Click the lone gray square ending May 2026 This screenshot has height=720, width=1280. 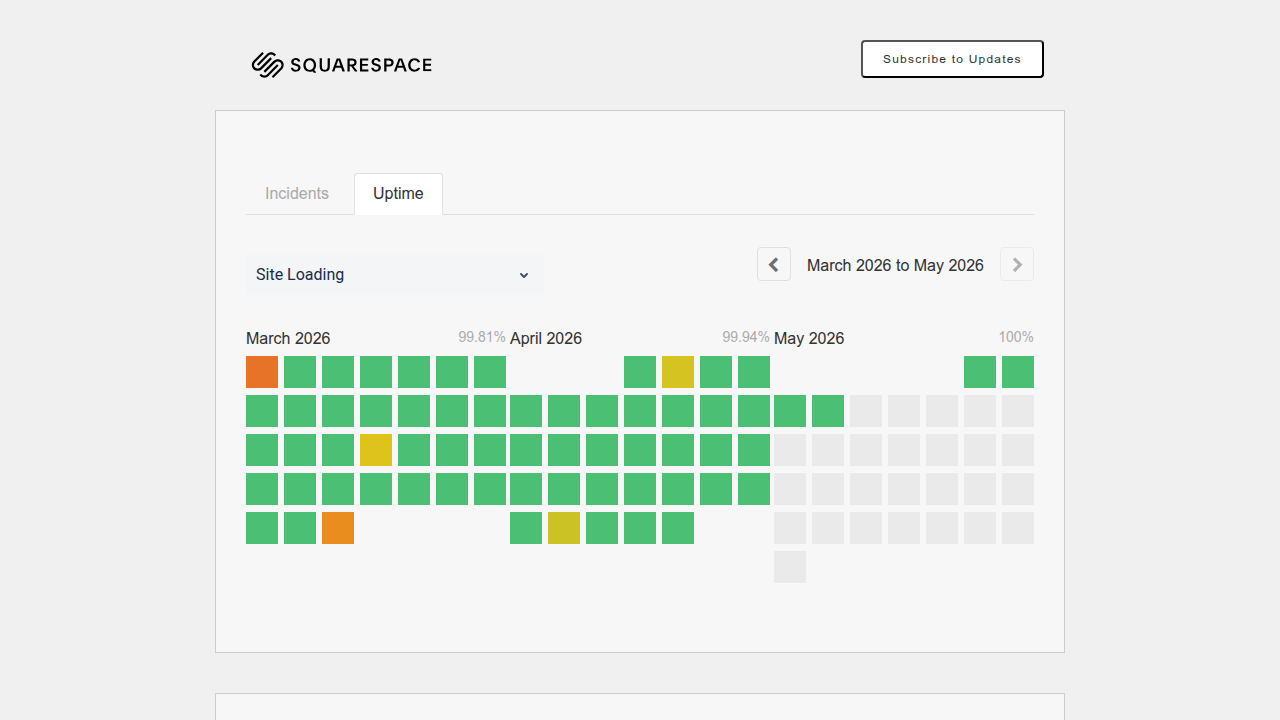click(x=790, y=567)
